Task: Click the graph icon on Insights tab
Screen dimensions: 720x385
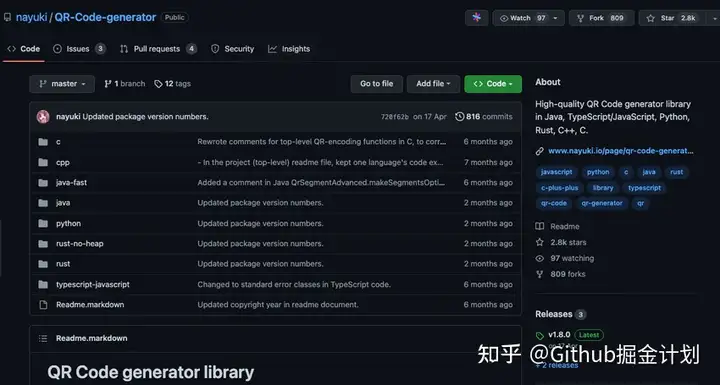Action: click(x=272, y=49)
